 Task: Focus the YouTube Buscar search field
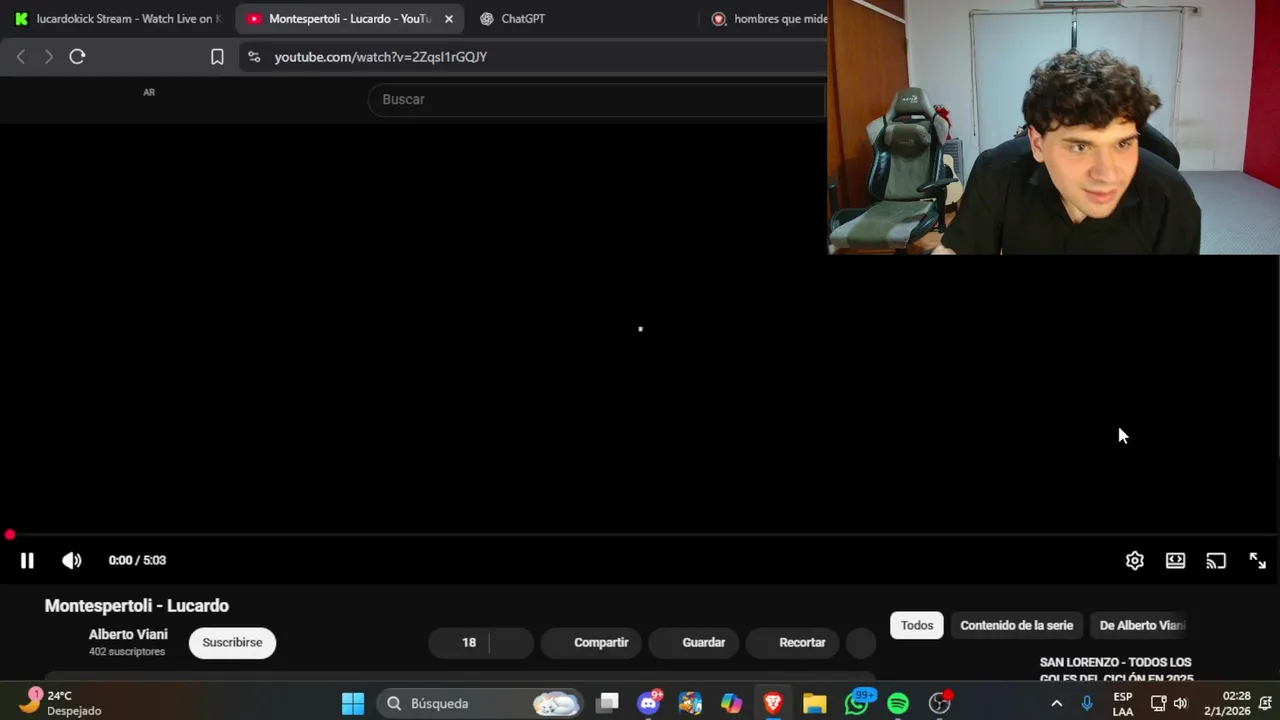click(x=598, y=100)
